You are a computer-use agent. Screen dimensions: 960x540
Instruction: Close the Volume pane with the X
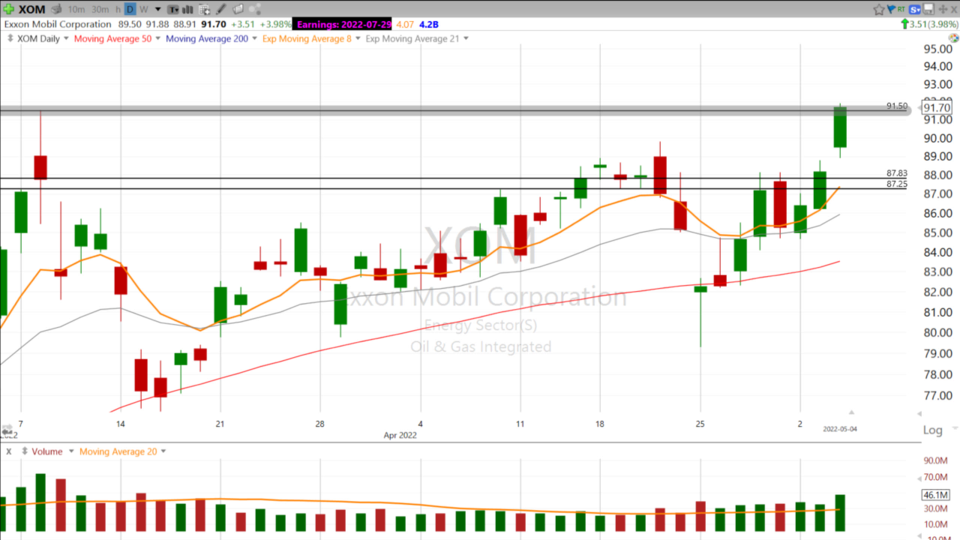click(9, 452)
